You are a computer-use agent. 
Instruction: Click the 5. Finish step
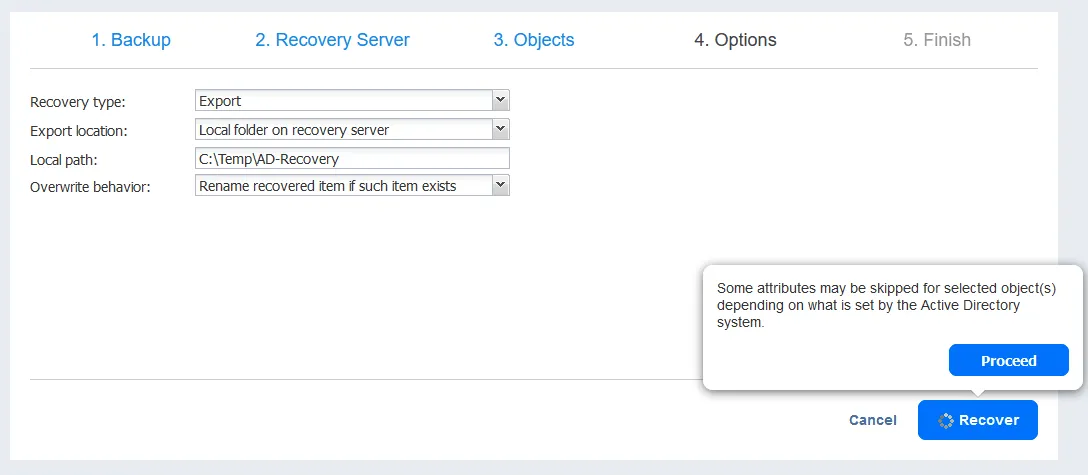point(937,40)
